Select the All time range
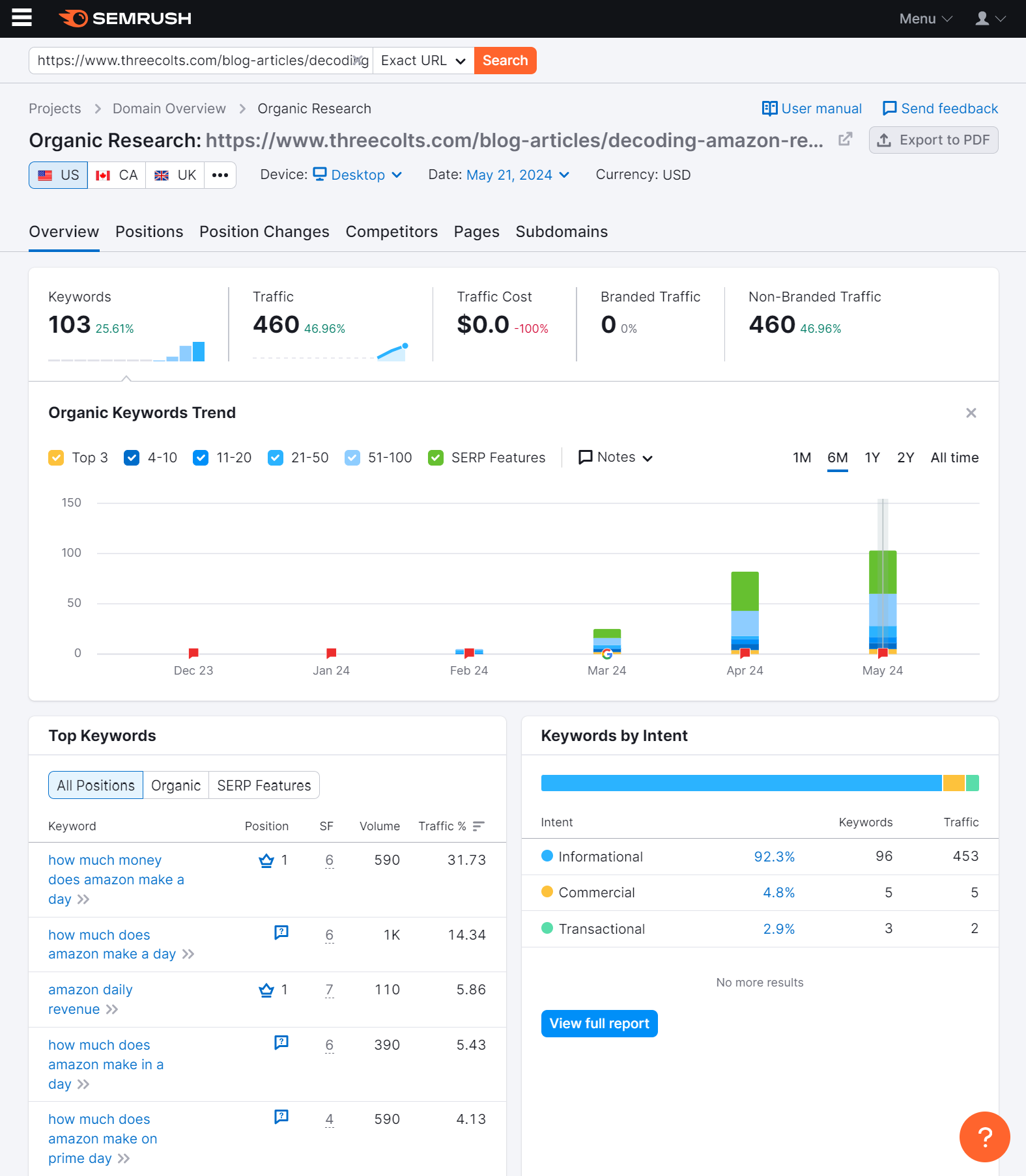 [x=954, y=458]
